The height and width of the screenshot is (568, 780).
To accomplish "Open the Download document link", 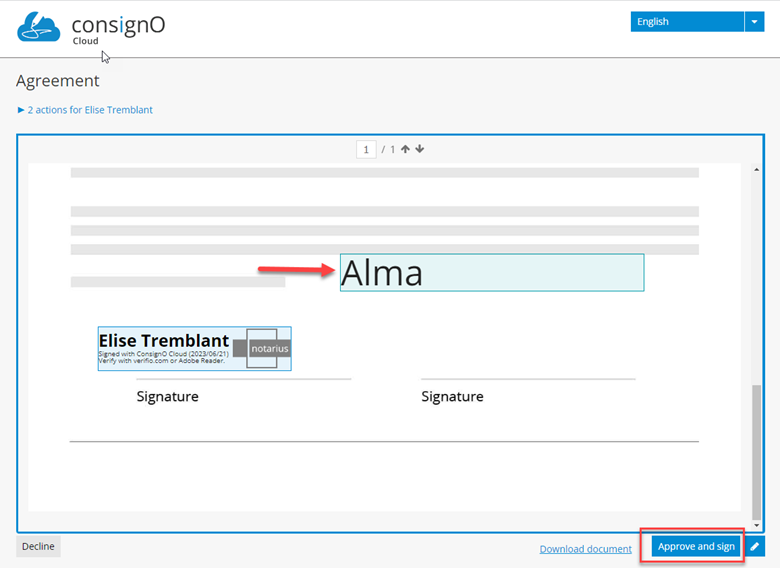I will click(585, 549).
